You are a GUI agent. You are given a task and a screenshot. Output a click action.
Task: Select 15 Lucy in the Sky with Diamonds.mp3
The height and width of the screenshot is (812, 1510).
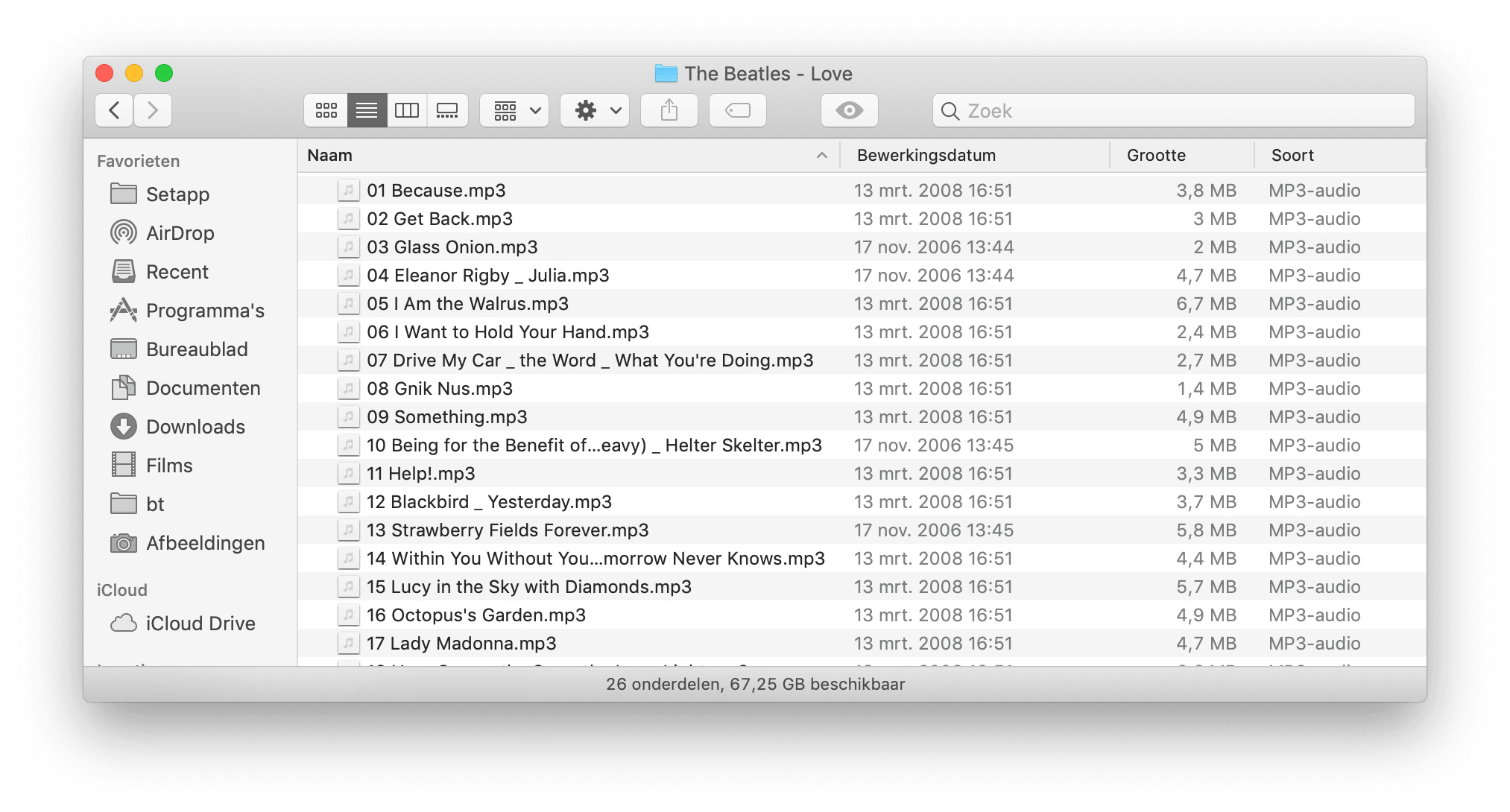point(862,587)
